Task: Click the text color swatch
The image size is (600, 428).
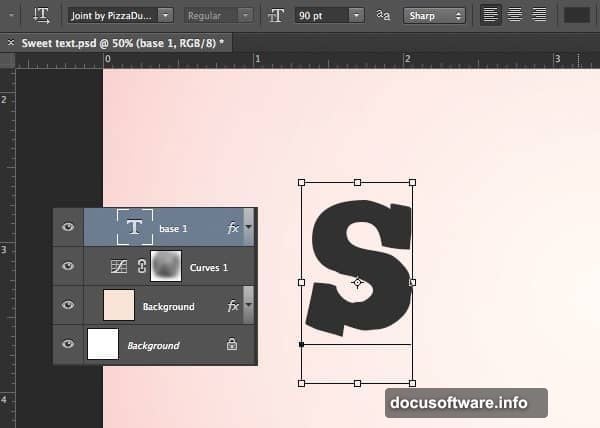Action: pos(576,15)
